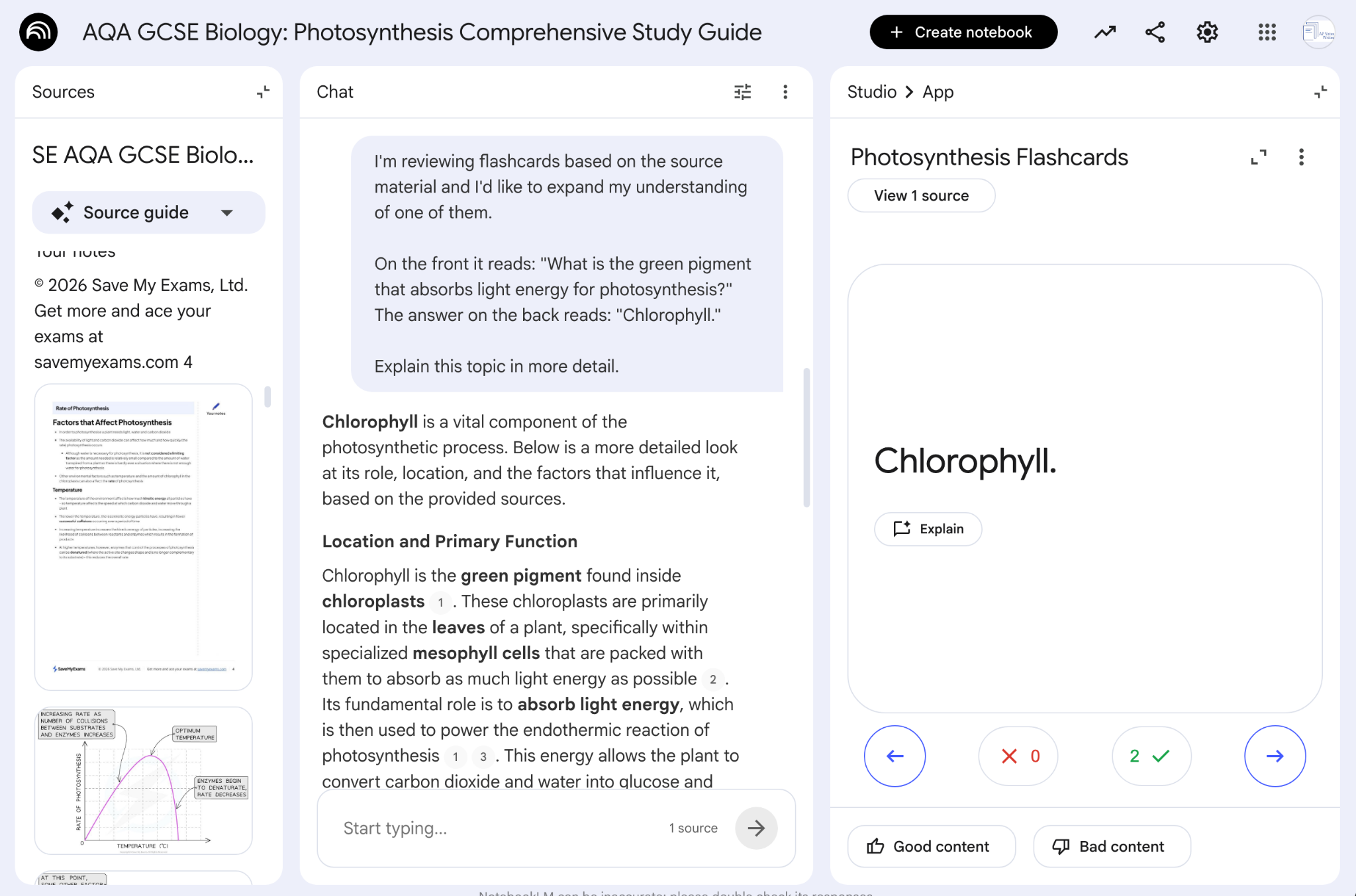Send the chat message arrow
This screenshot has height=896, width=1356.
point(756,828)
